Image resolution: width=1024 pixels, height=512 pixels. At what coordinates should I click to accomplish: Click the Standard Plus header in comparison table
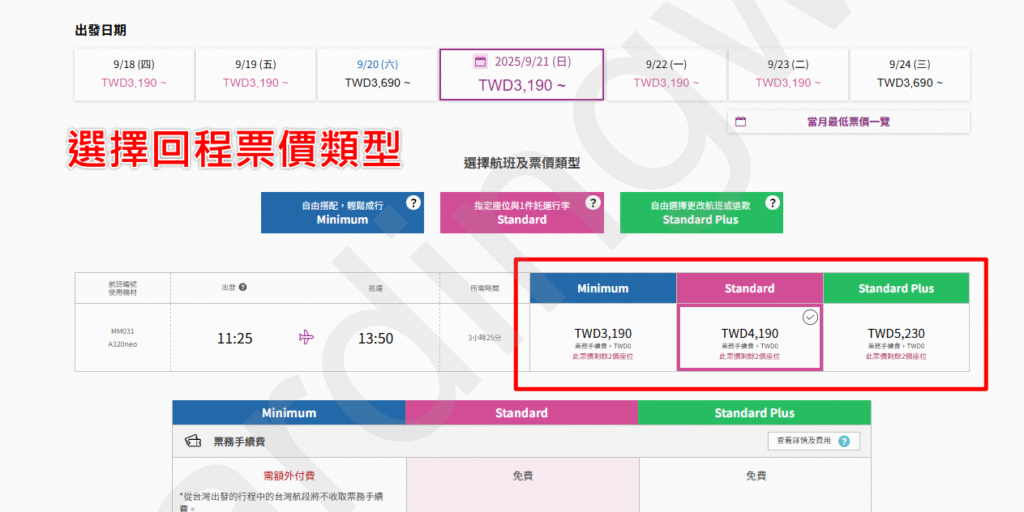(754, 413)
